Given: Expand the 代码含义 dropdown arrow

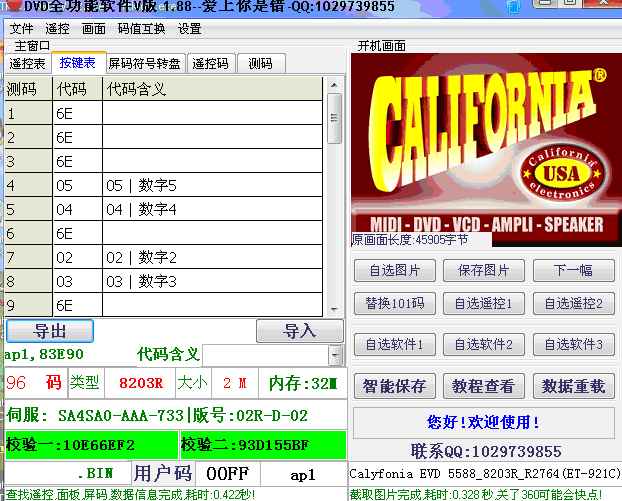Looking at the screenshot, I should point(335,355).
